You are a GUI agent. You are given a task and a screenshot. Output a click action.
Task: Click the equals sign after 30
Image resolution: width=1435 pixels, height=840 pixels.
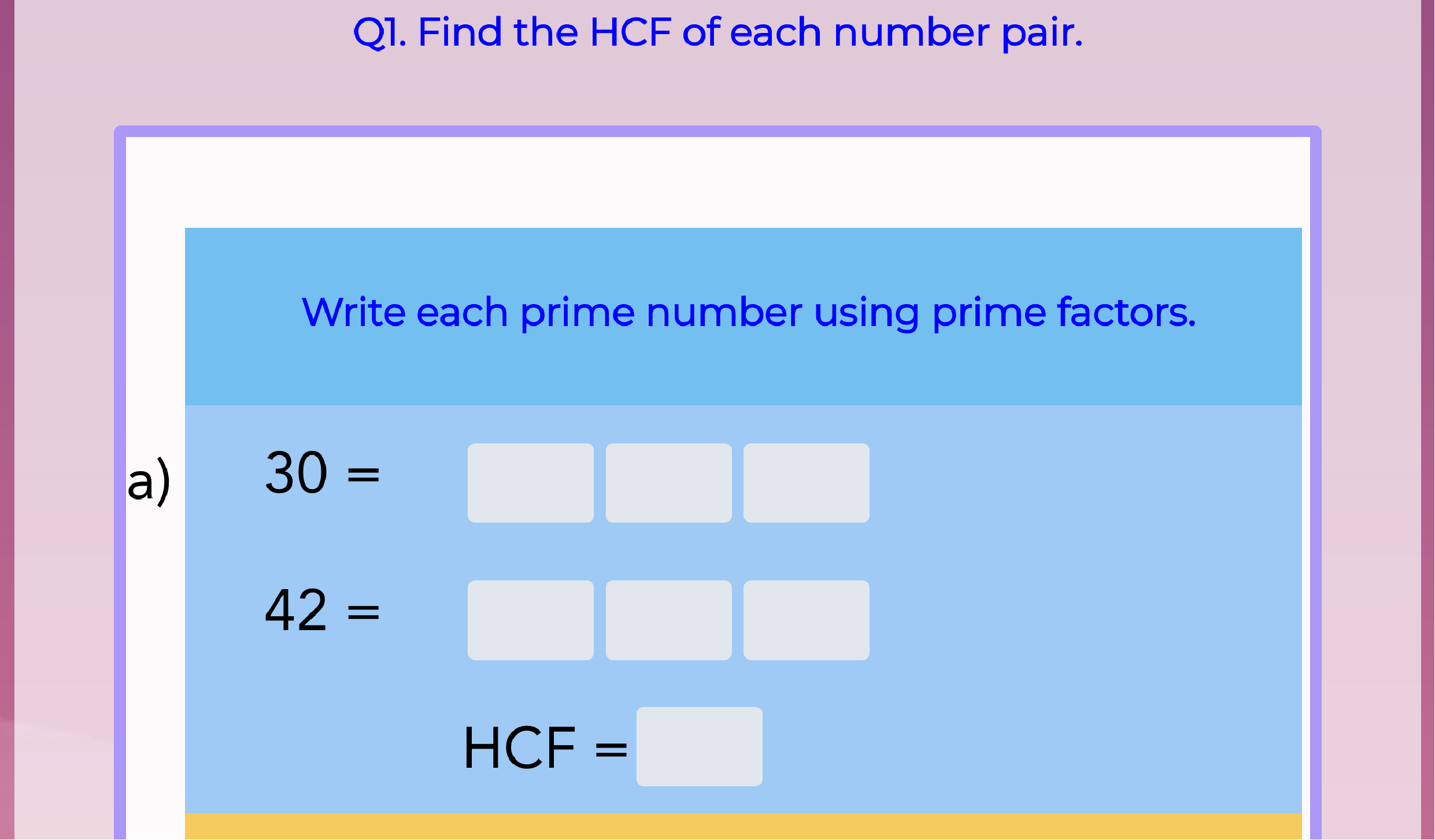tap(363, 475)
